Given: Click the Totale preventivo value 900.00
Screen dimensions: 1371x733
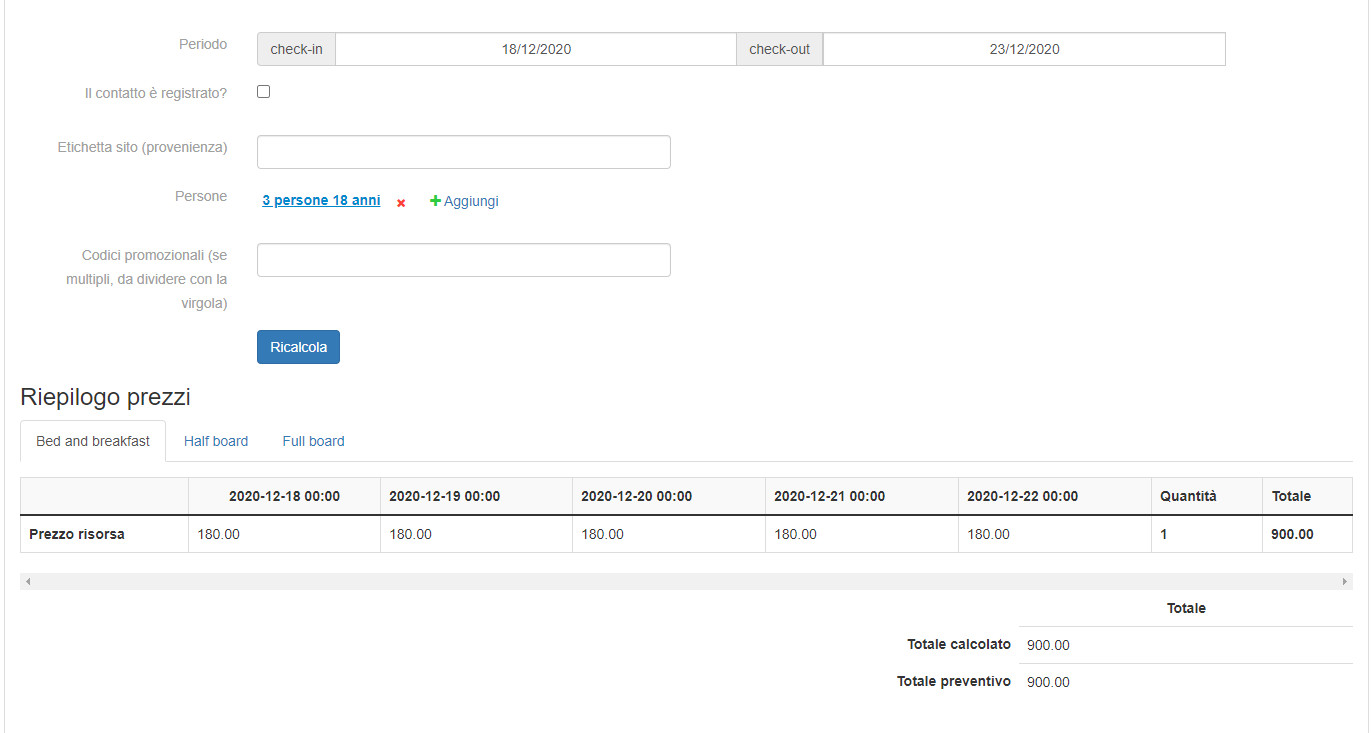Looking at the screenshot, I should click(1048, 682).
